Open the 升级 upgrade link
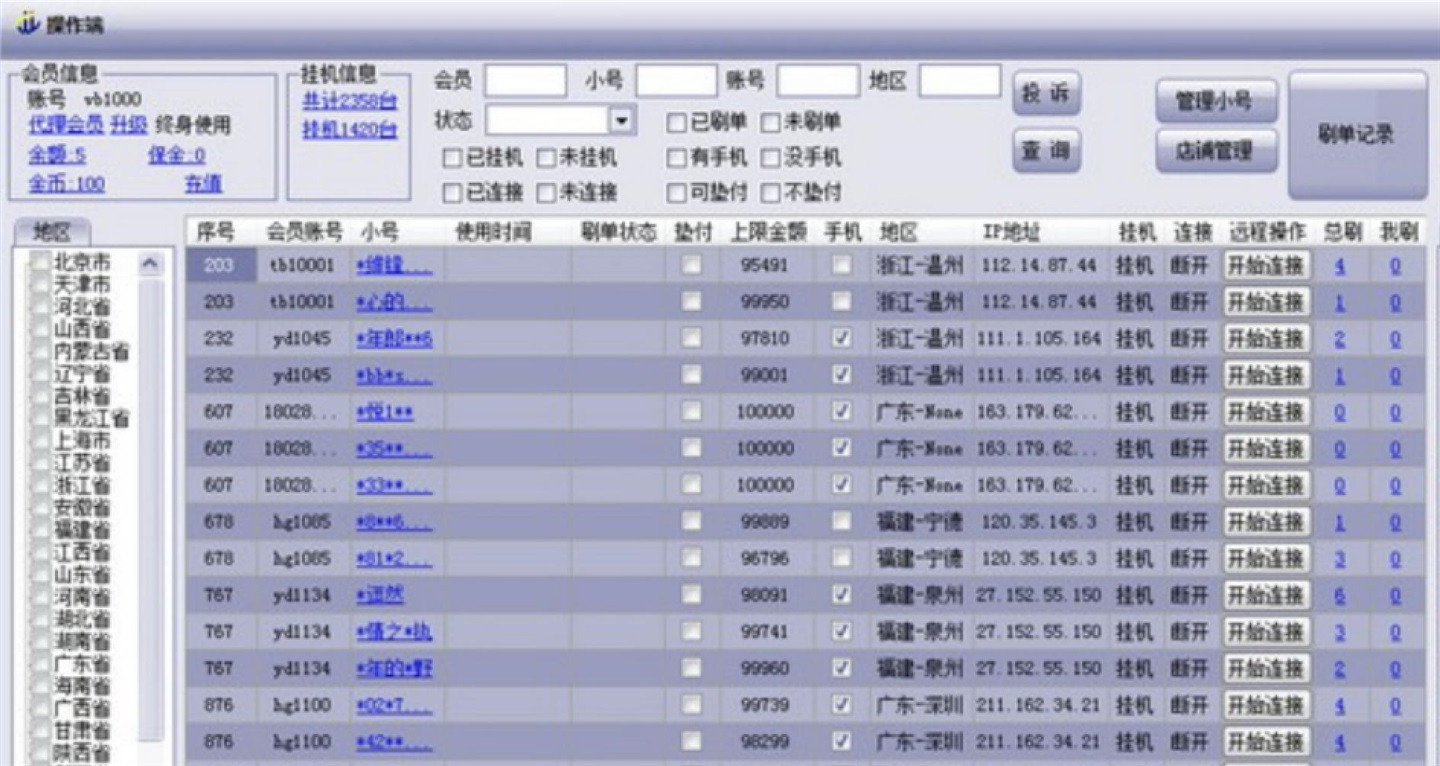Viewport: 1440px width, 766px height. click(x=128, y=125)
